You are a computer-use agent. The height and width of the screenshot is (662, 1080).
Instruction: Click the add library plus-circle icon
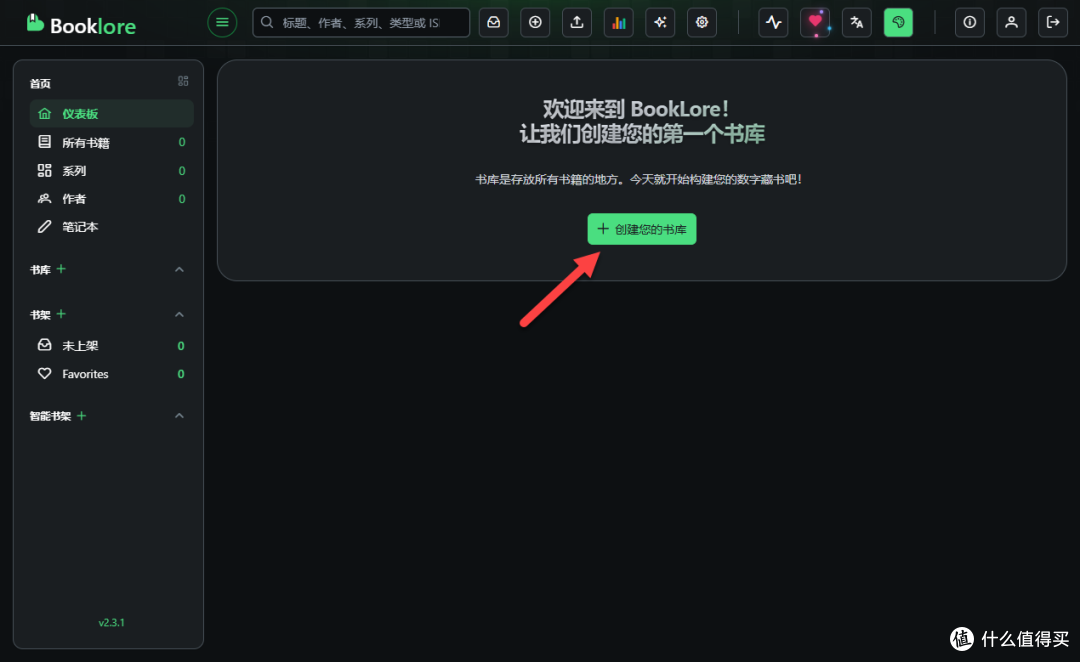pos(535,23)
